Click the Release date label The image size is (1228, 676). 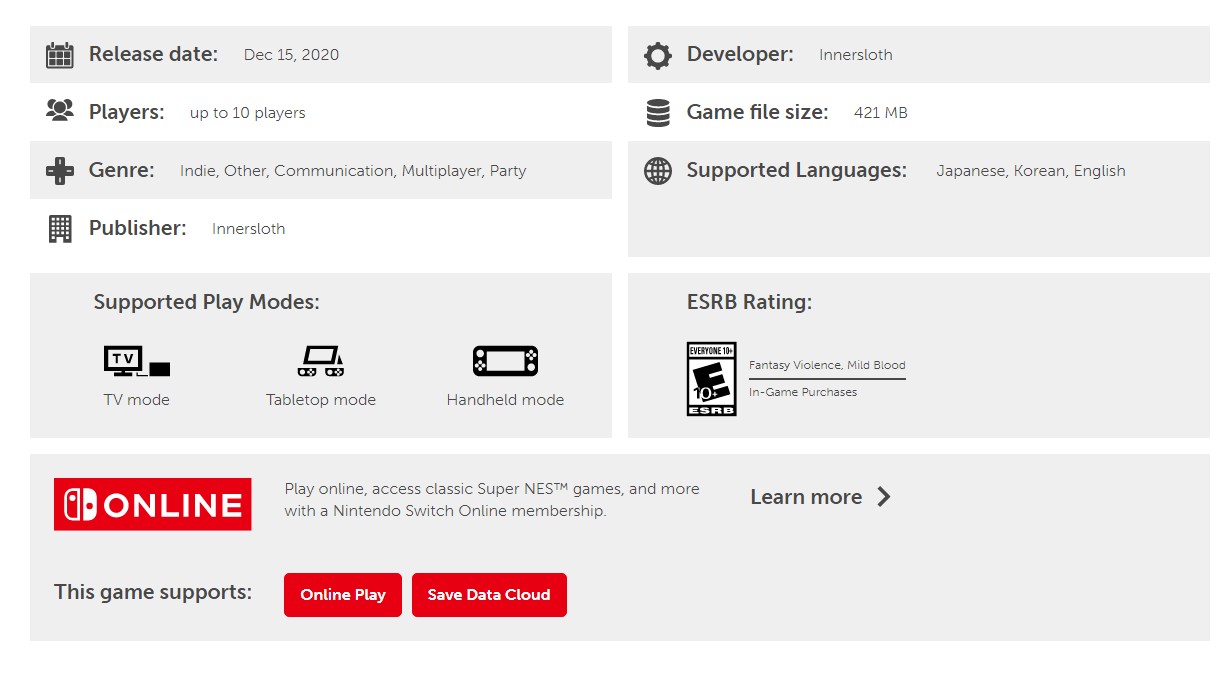click(x=153, y=54)
